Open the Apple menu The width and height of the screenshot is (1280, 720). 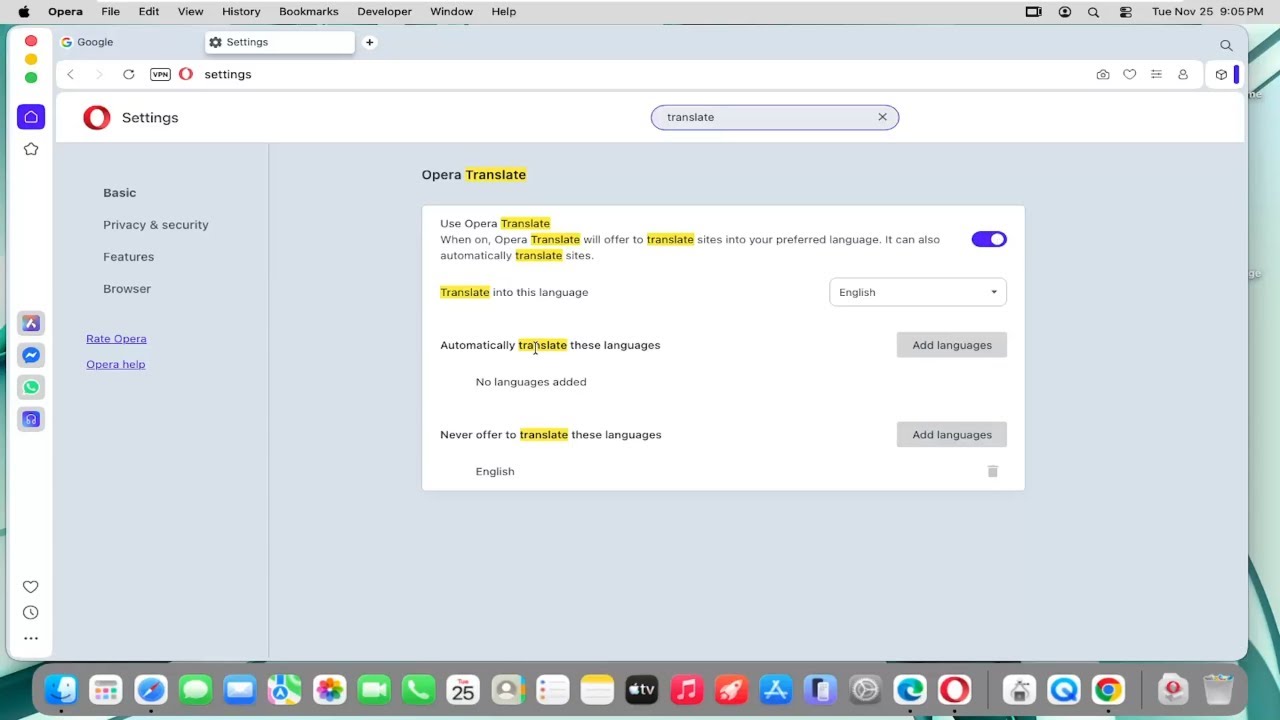pyautogui.click(x=24, y=12)
